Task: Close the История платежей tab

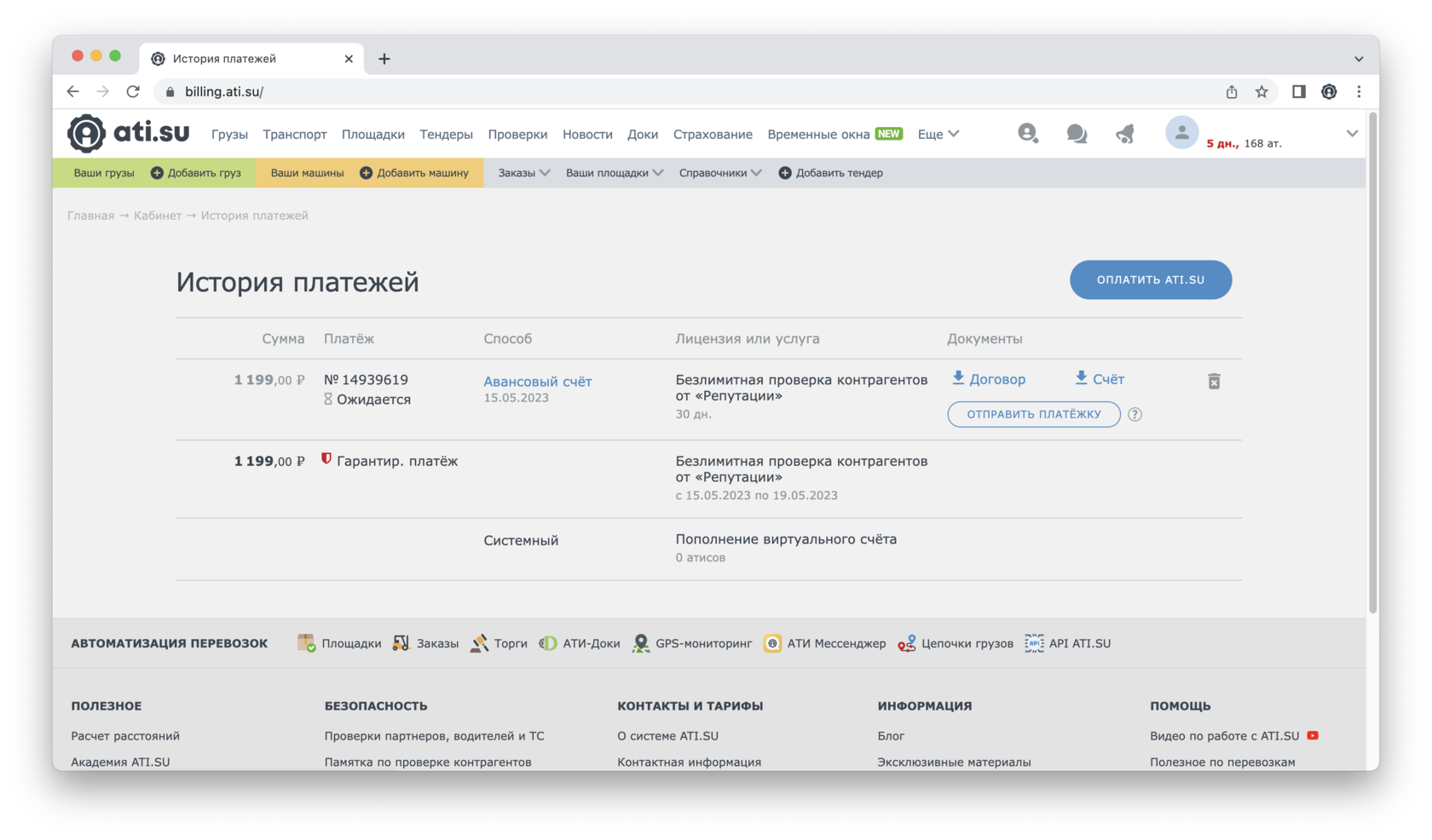Action: tap(349, 59)
